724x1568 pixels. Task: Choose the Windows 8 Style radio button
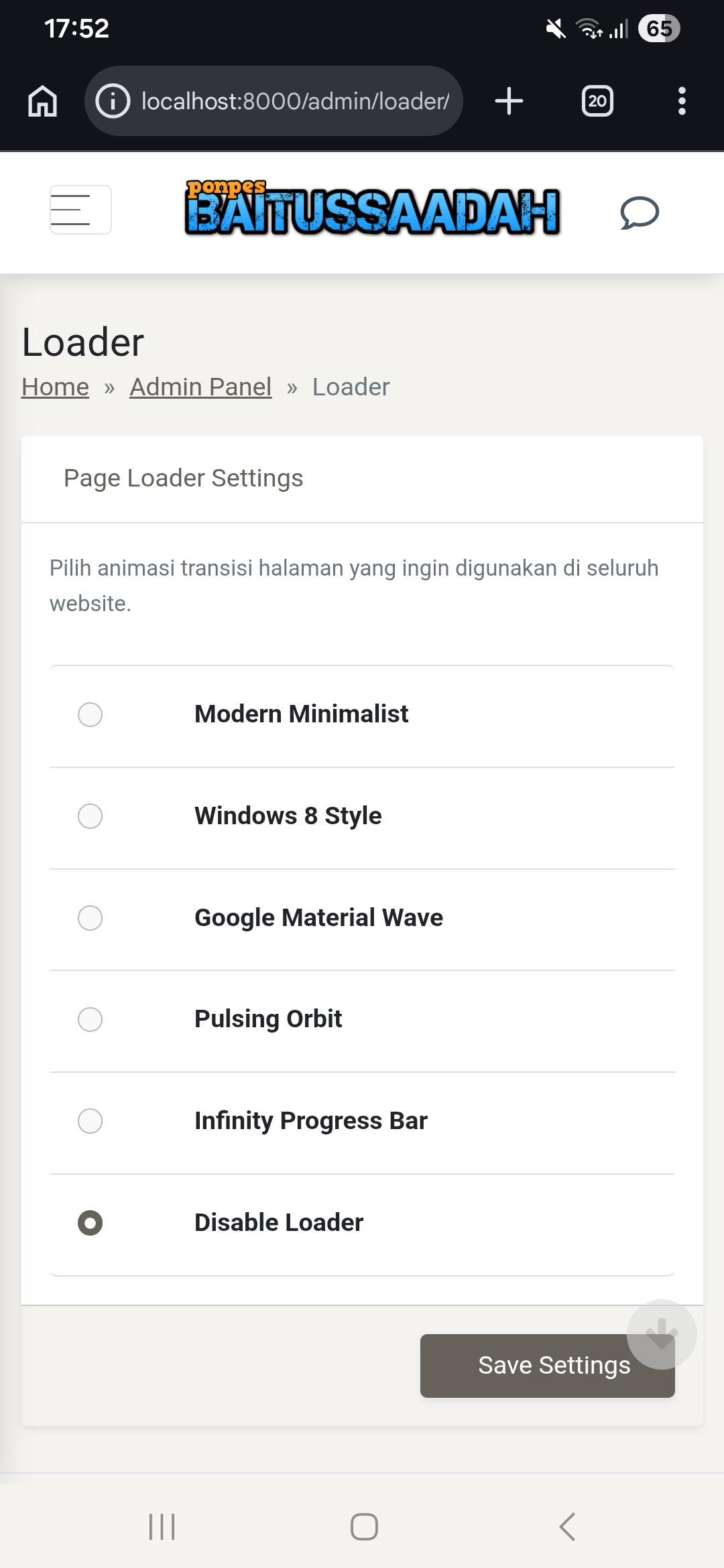click(x=90, y=816)
